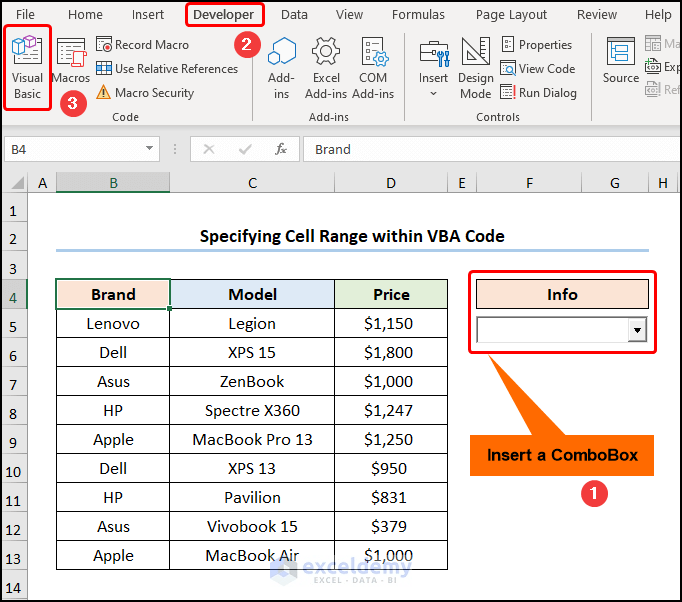Toggle Use Relative References
Viewport: 682px width, 602px height.
tap(167, 69)
